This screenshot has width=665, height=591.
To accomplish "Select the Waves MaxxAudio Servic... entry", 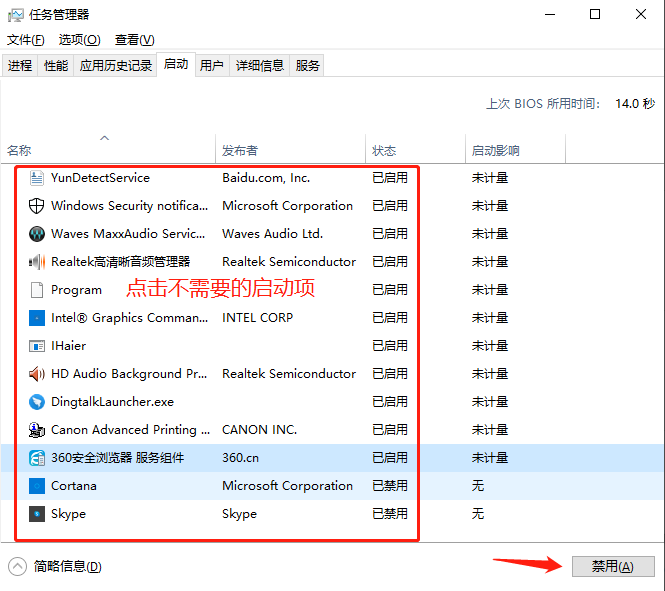I will (128, 234).
